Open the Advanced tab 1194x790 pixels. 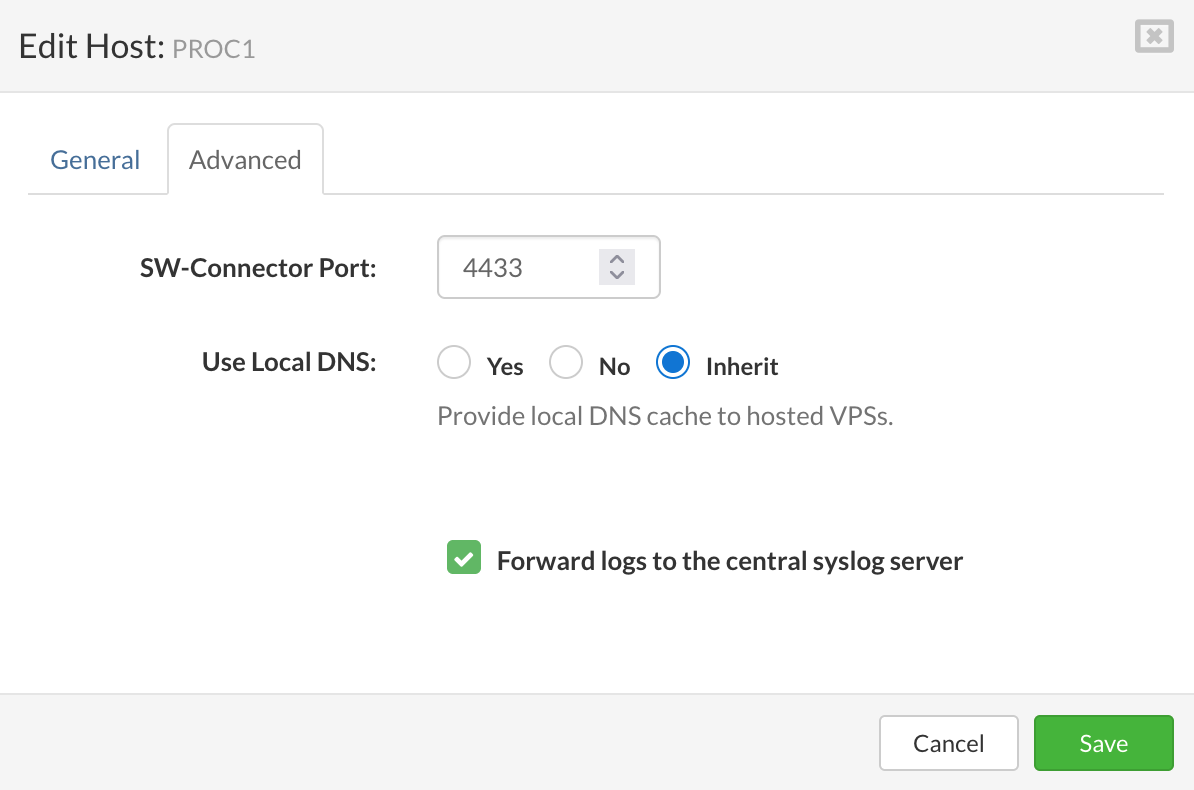pyautogui.click(x=244, y=159)
